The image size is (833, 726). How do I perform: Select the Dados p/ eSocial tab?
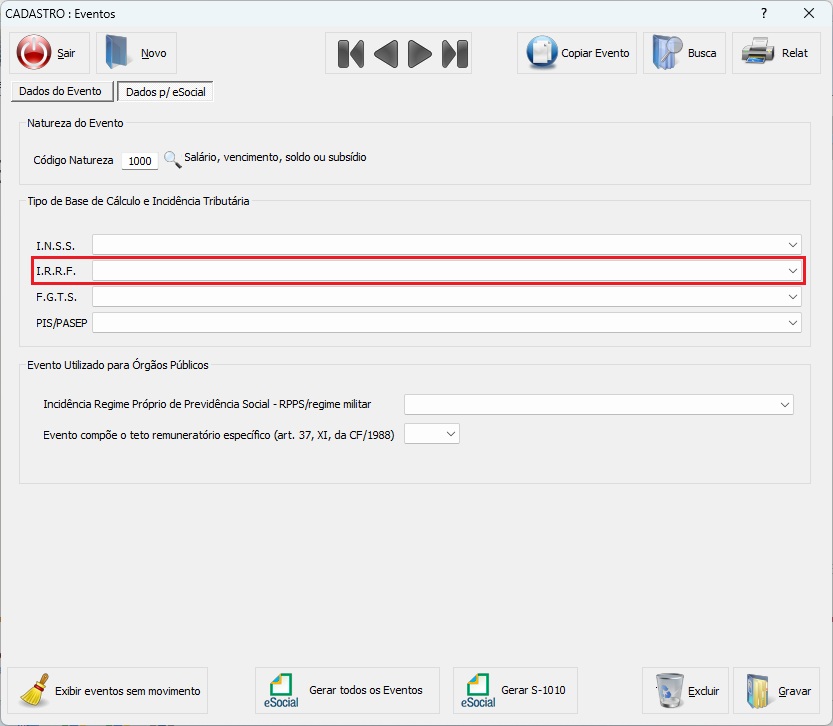[165, 92]
